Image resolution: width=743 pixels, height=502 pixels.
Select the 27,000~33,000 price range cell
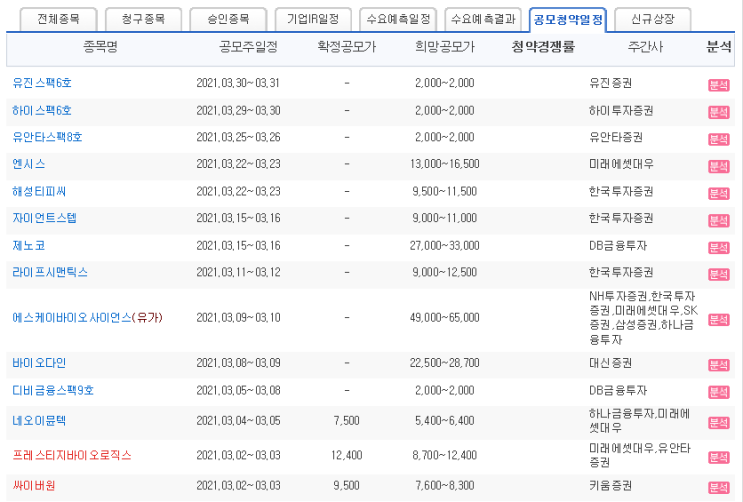coord(444,246)
